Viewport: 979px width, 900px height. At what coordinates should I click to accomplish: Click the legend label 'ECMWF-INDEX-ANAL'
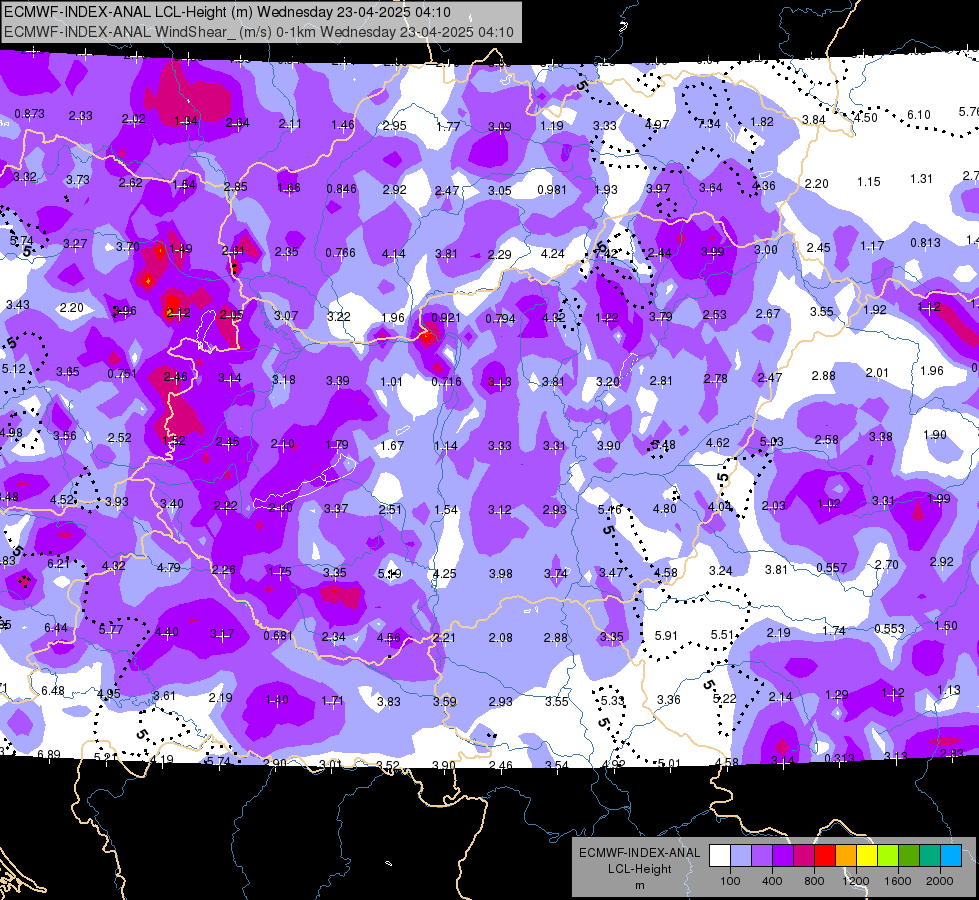639,853
